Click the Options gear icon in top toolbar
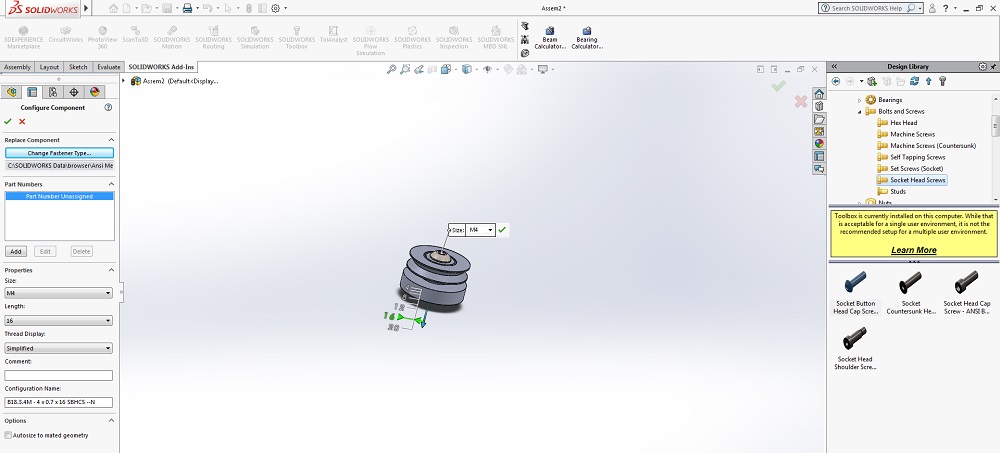The width and height of the screenshot is (1000, 453). (x=276, y=8)
